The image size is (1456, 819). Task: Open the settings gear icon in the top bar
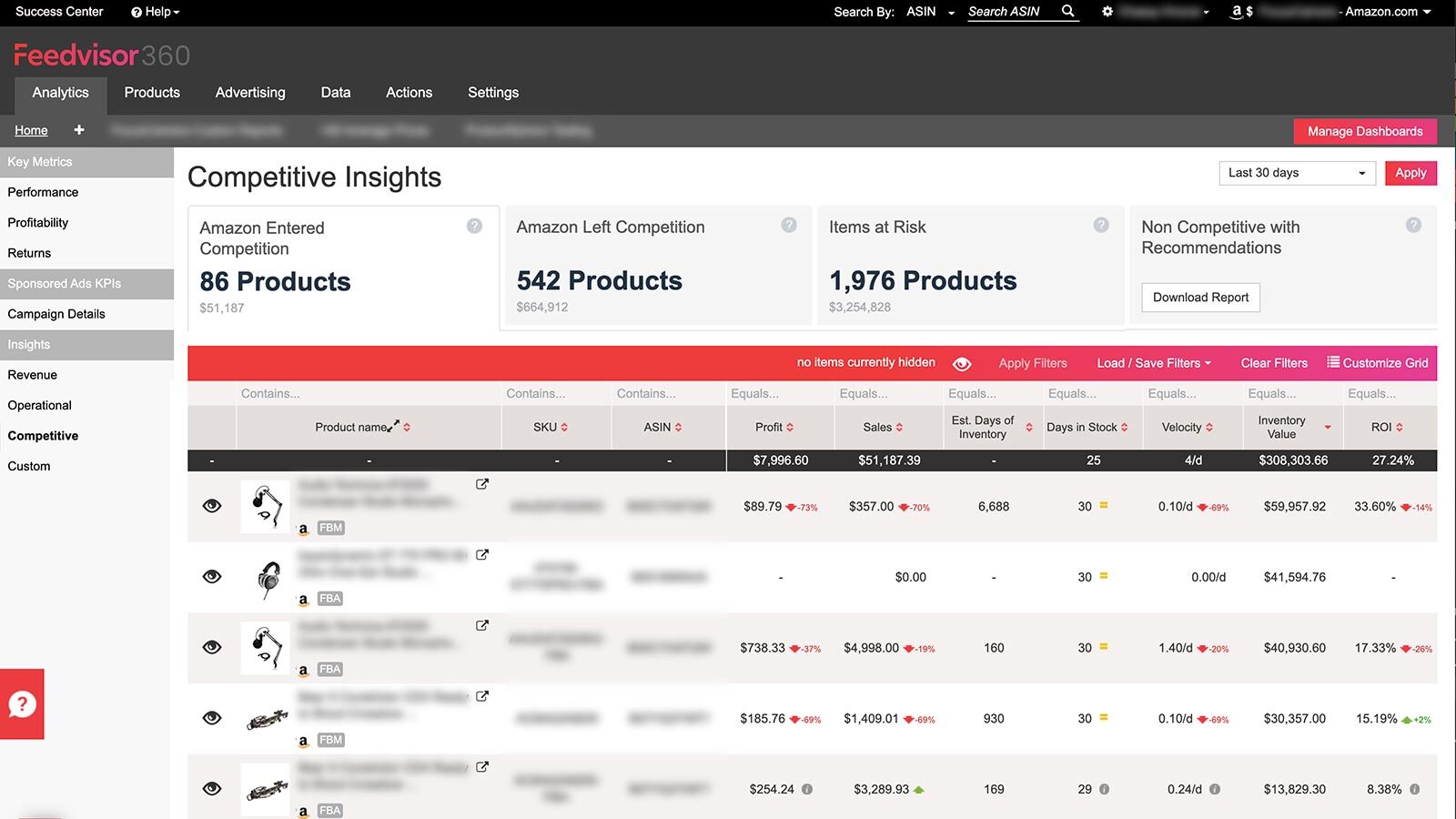coord(1107,12)
